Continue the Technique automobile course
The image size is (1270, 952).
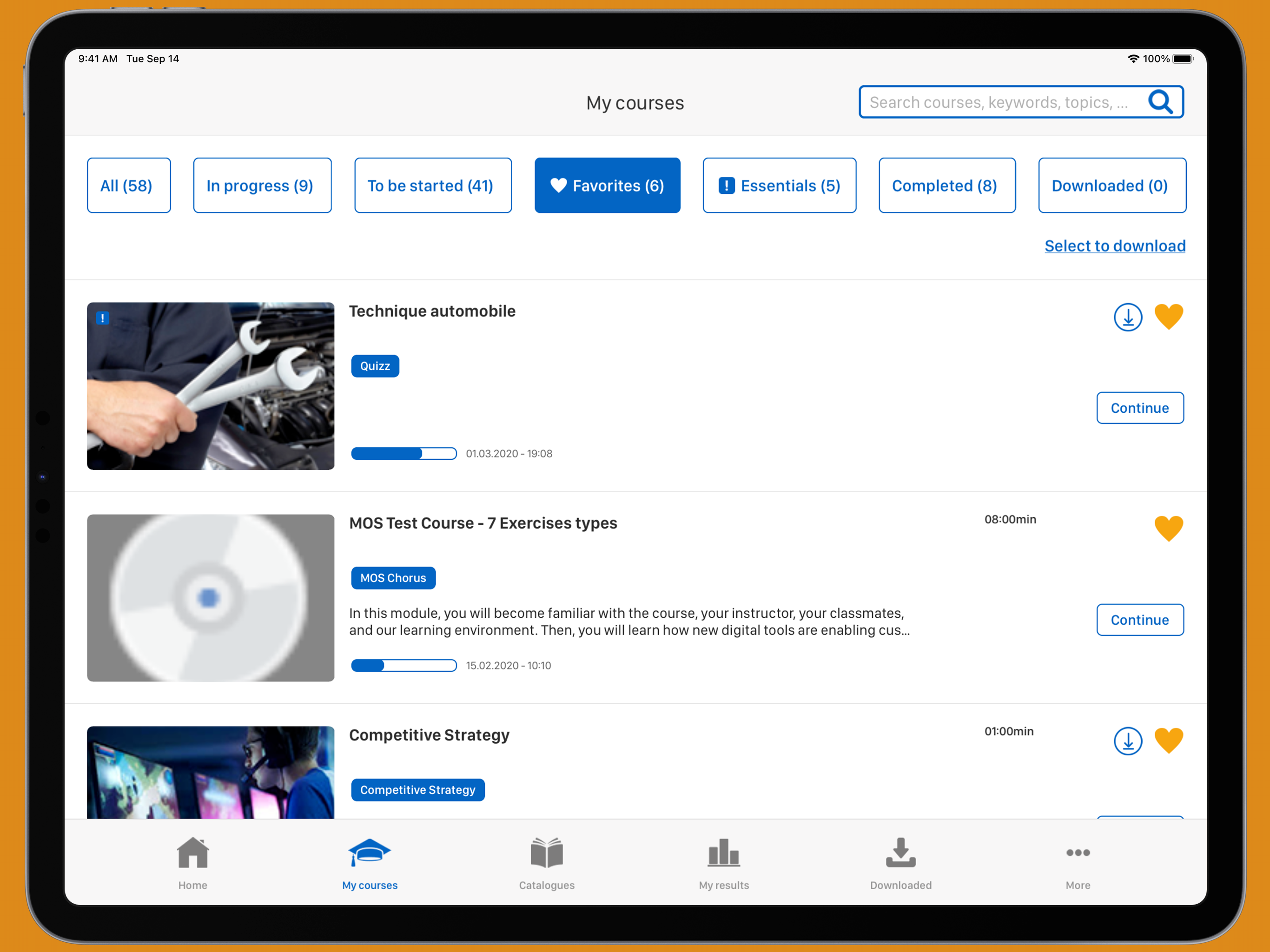(x=1140, y=408)
